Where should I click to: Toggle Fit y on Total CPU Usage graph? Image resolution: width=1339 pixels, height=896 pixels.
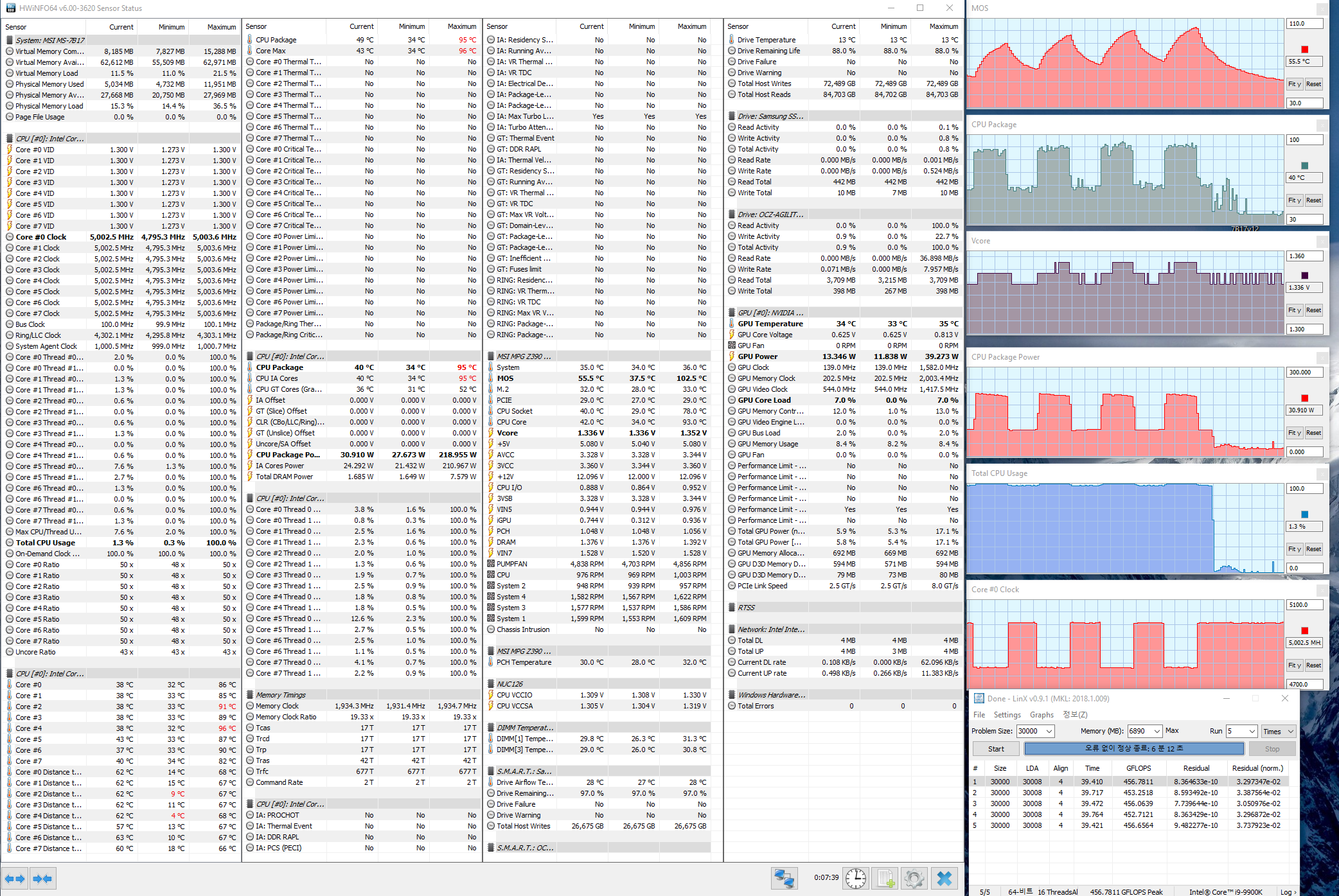click(1294, 549)
